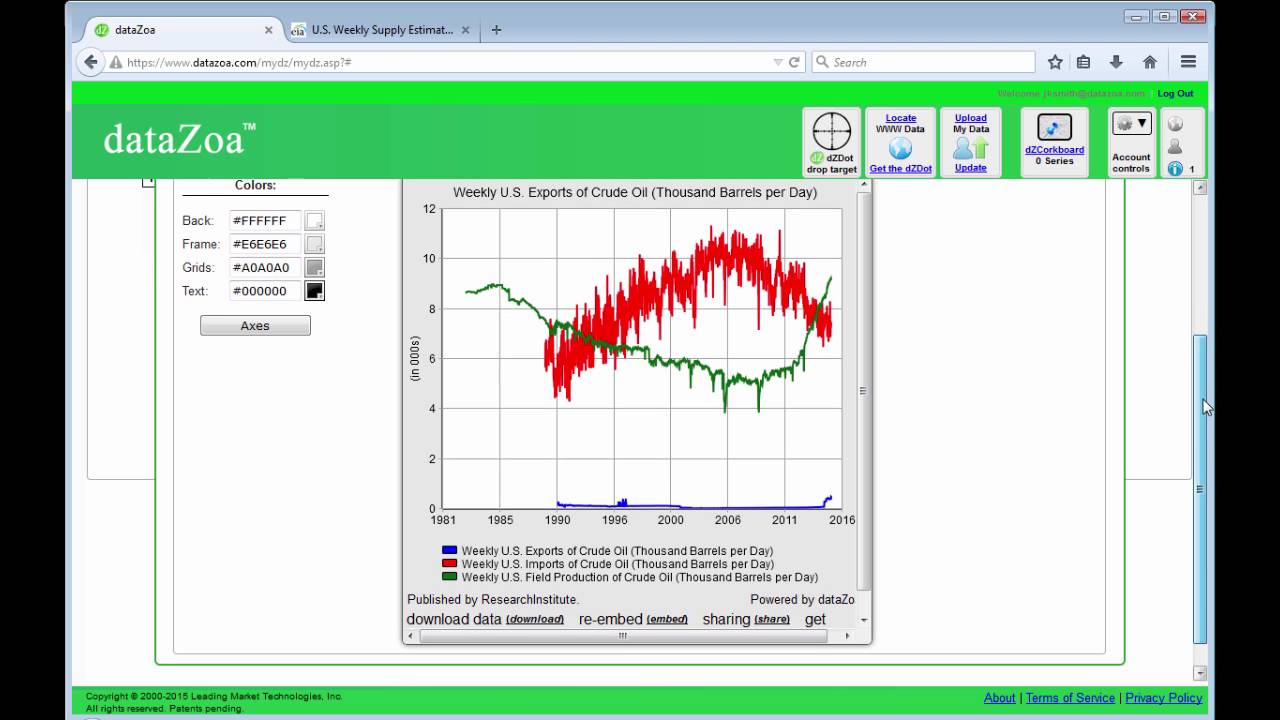Open the About link in footer
The height and width of the screenshot is (720, 1280).
pyautogui.click(x=999, y=698)
